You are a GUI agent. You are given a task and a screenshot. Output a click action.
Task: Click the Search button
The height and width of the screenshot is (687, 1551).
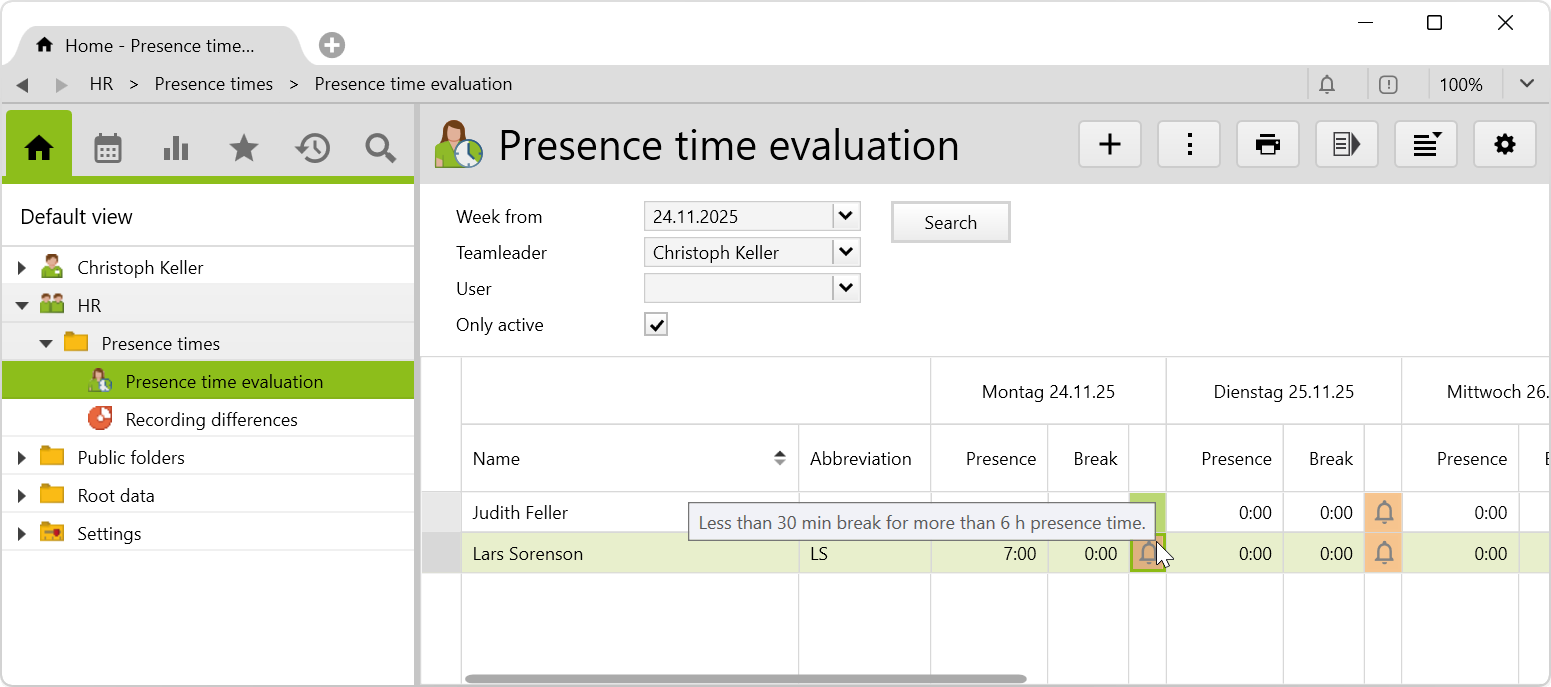pyautogui.click(x=950, y=222)
